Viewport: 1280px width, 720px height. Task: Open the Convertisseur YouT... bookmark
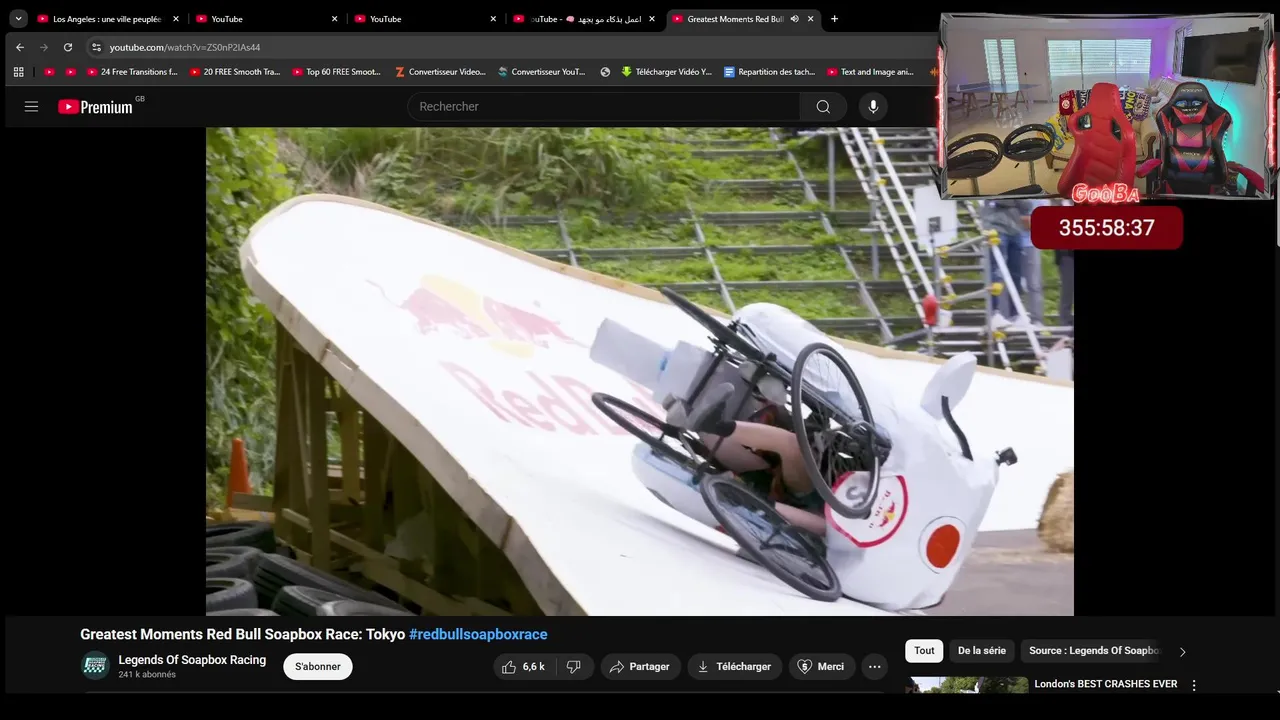pyautogui.click(x=542, y=72)
